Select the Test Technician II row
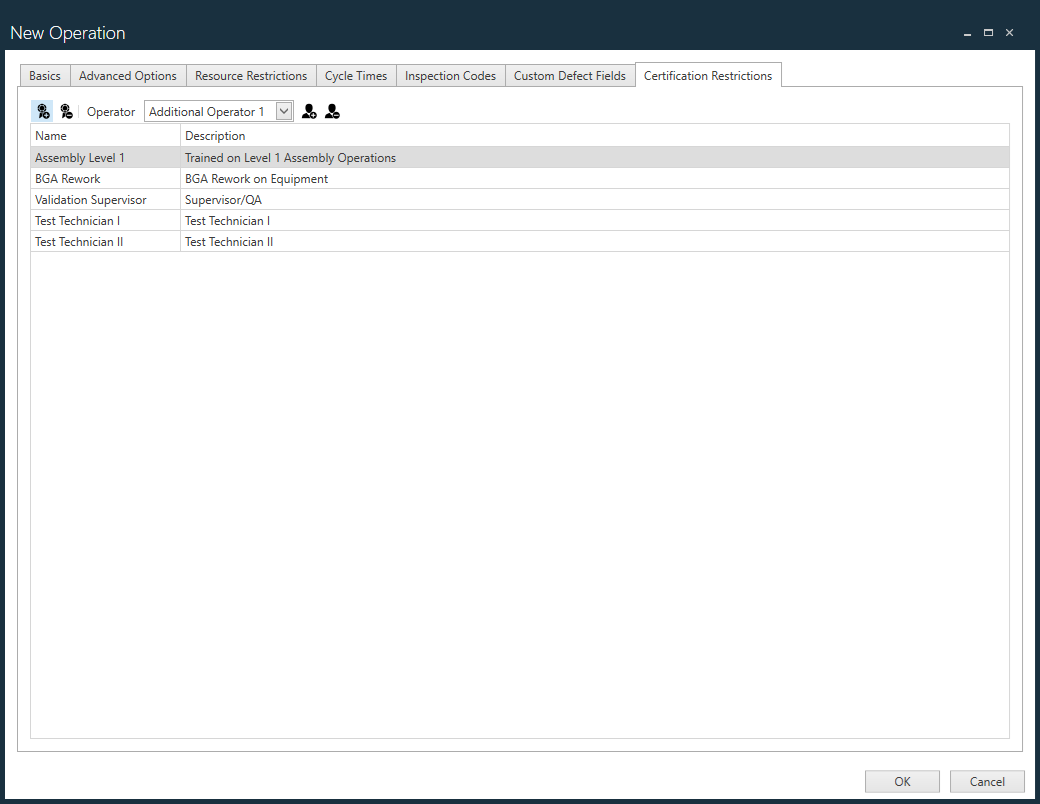The width and height of the screenshot is (1040, 804). pos(105,241)
